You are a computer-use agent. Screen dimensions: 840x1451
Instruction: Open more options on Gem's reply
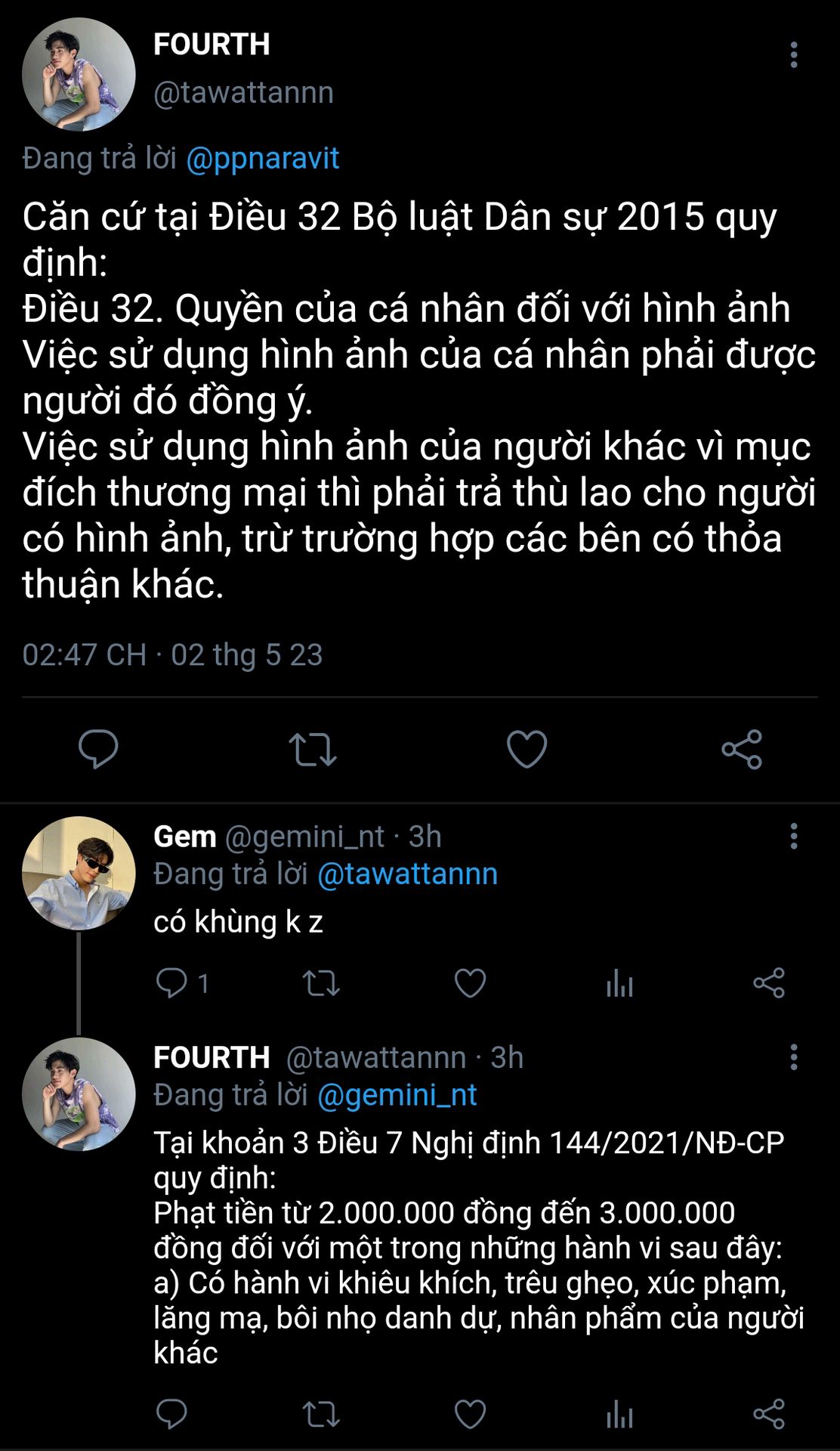pos(793,837)
